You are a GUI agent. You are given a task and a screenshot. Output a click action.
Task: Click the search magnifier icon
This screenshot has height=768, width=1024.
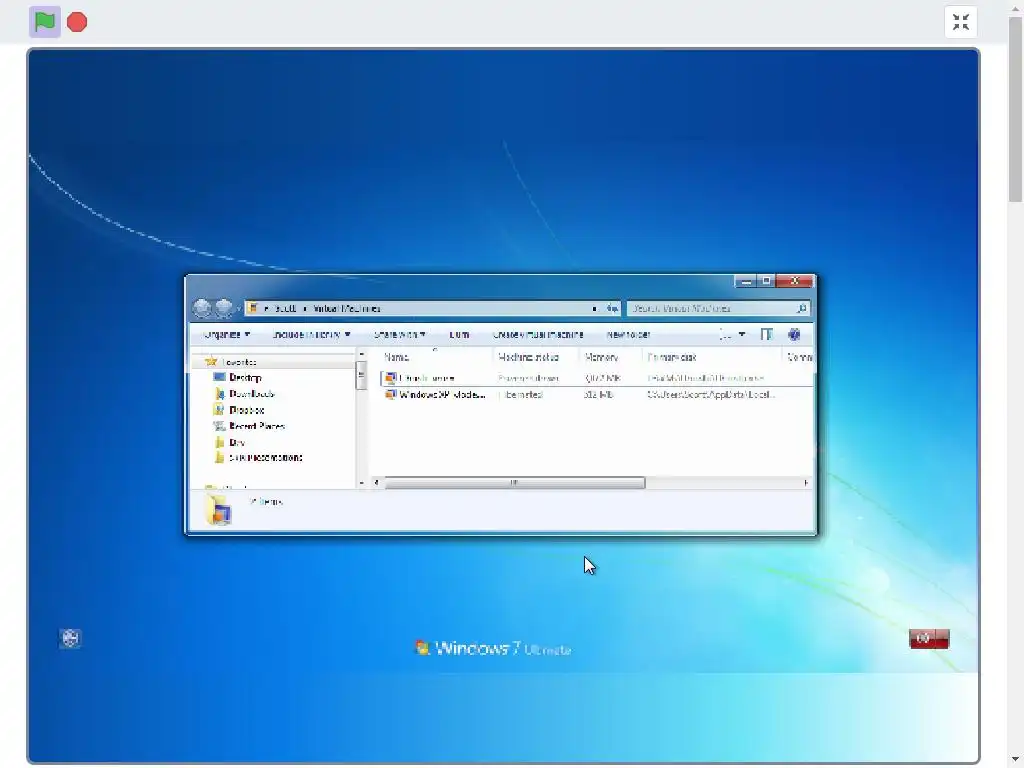[802, 308]
